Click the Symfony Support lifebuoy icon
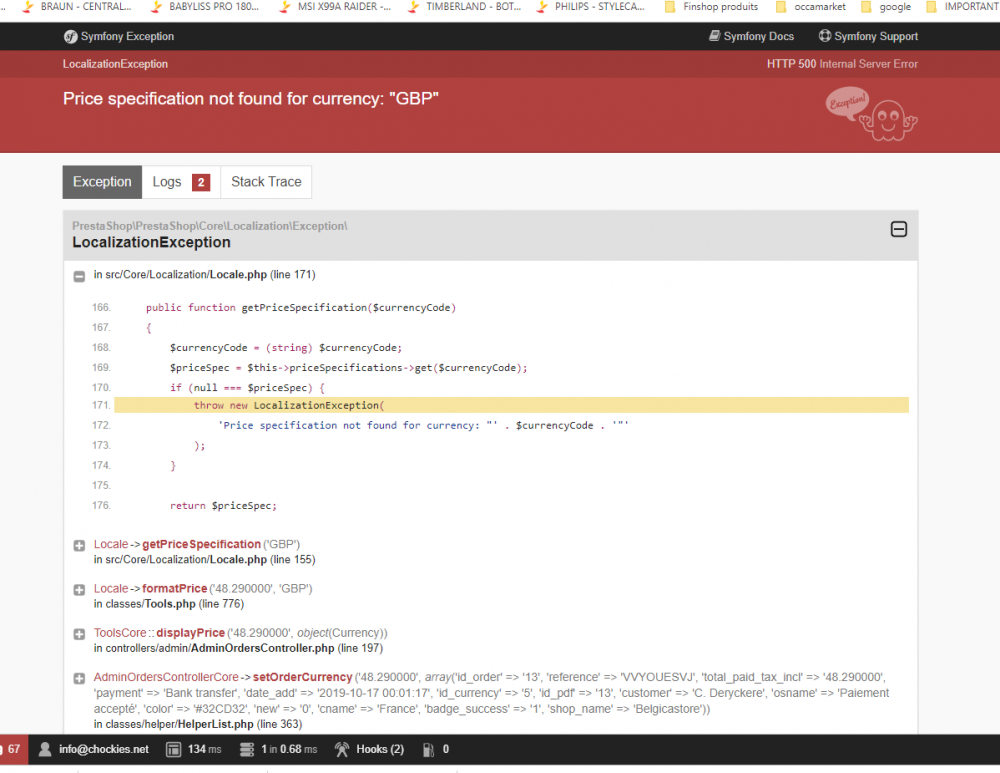 point(825,36)
